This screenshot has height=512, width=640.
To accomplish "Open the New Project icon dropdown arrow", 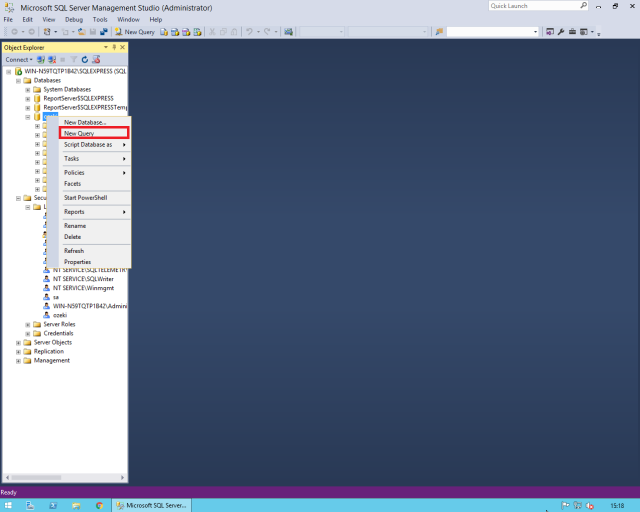I will click(56, 32).
